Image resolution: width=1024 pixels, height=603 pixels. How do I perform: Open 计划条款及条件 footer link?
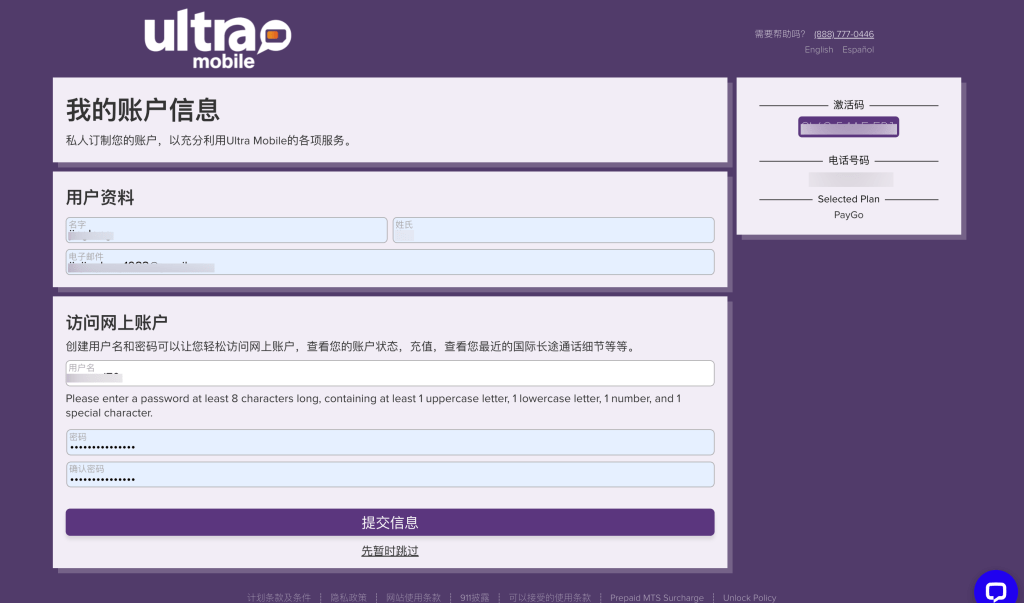279,597
